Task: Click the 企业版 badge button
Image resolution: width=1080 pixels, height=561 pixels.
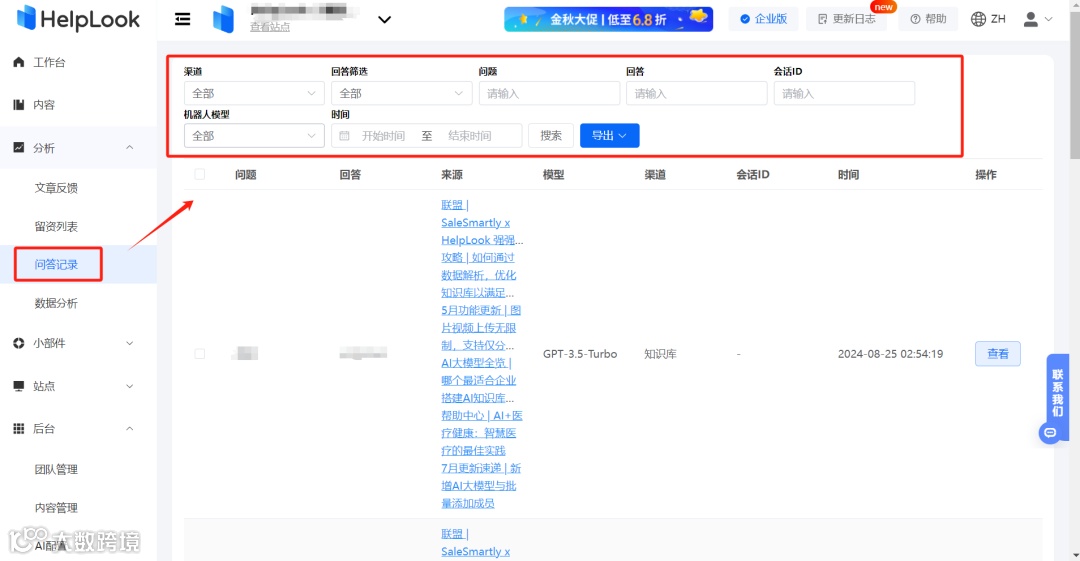Action: coord(763,19)
